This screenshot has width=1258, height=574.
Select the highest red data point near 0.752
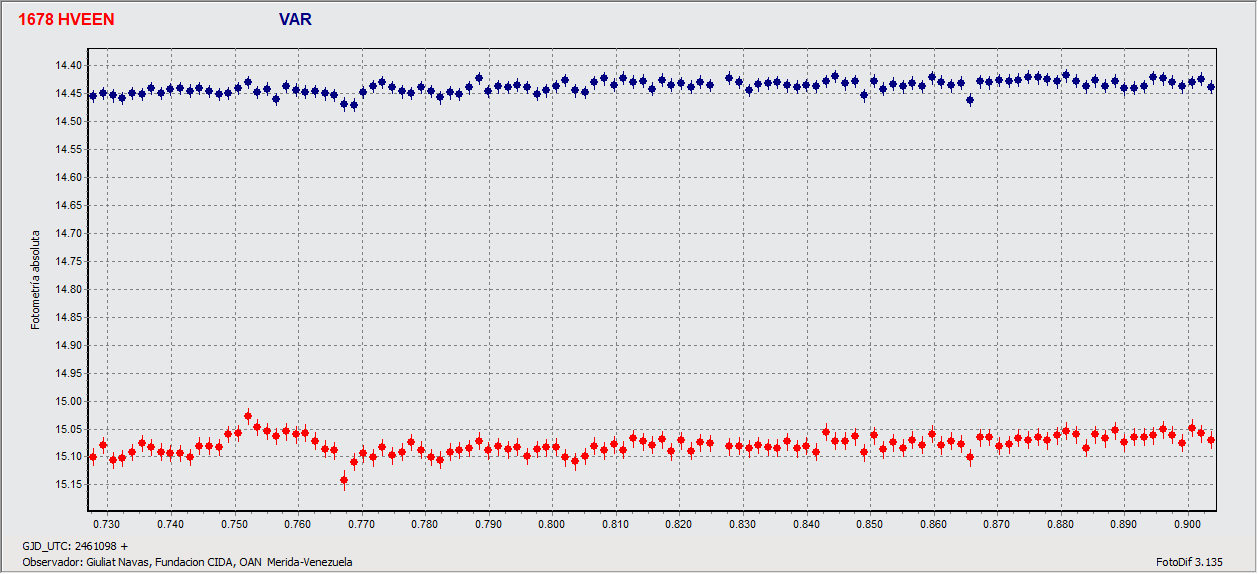coord(248,415)
